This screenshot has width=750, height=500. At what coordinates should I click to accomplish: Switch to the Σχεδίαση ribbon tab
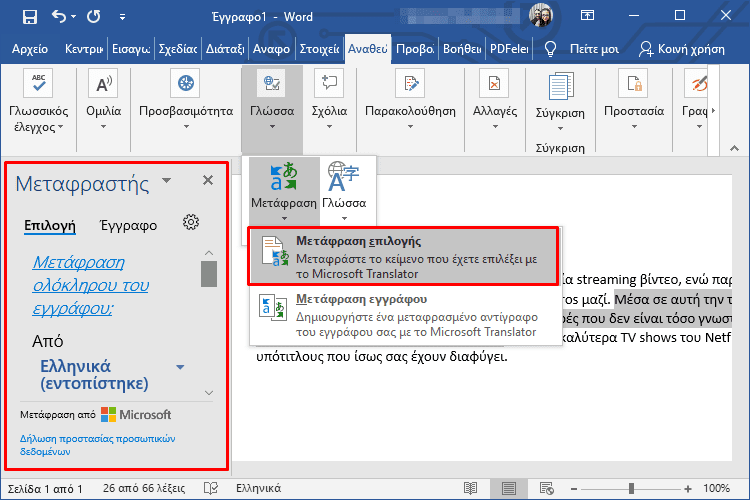click(x=177, y=49)
